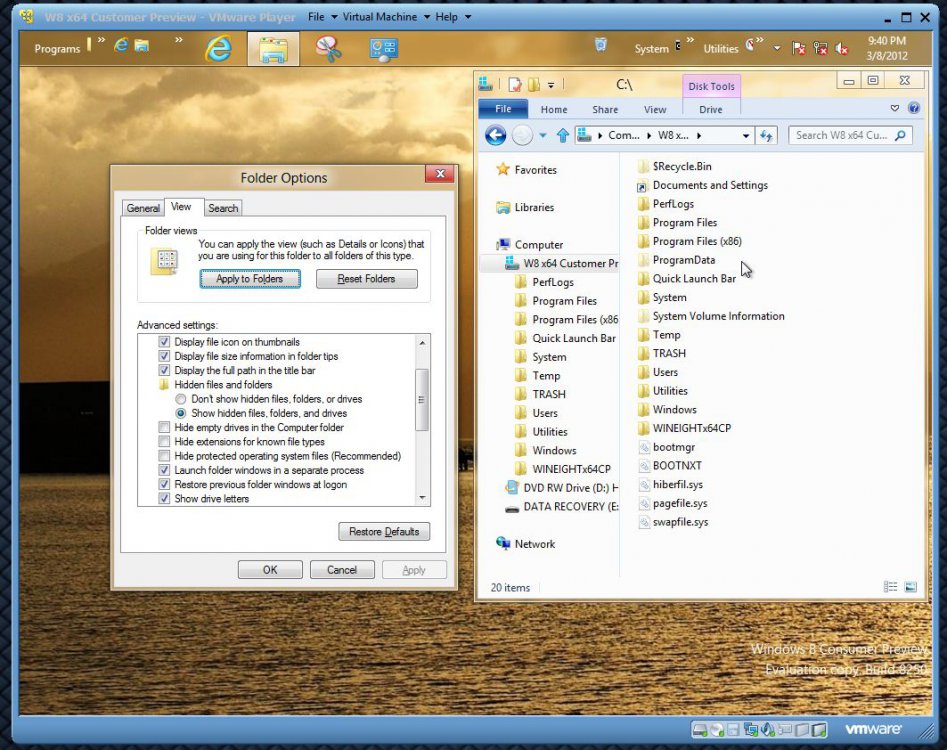Select Don't show hidden files radio button
The height and width of the screenshot is (750, 947).
pyautogui.click(x=181, y=399)
